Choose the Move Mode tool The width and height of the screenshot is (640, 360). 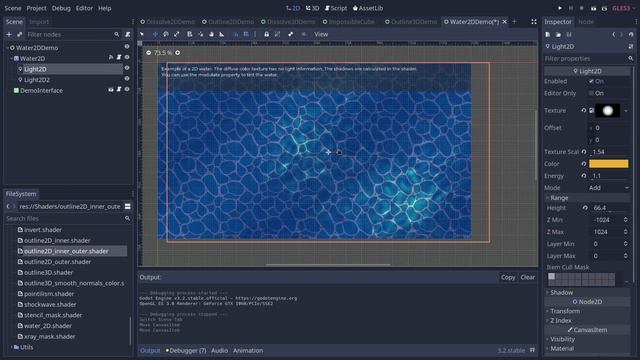click(155, 34)
